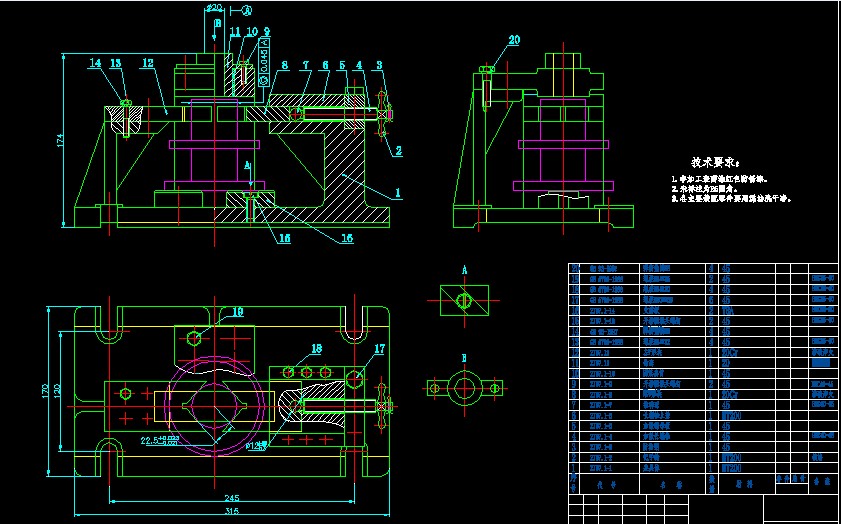Click part callout number 2
This screenshot has height=524, width=841.
[397, 151]
